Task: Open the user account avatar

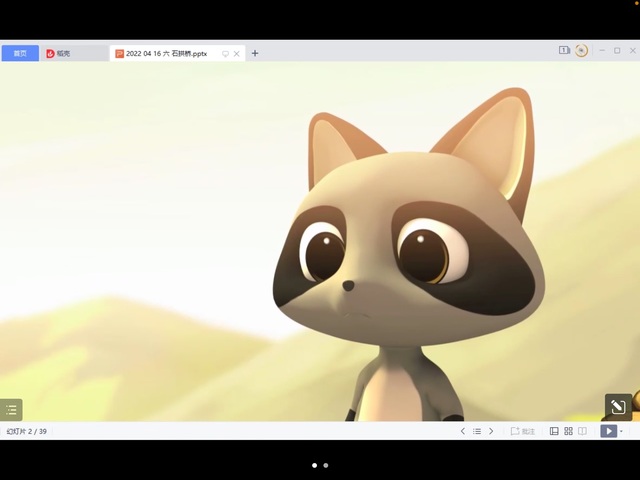Action: 581,50
